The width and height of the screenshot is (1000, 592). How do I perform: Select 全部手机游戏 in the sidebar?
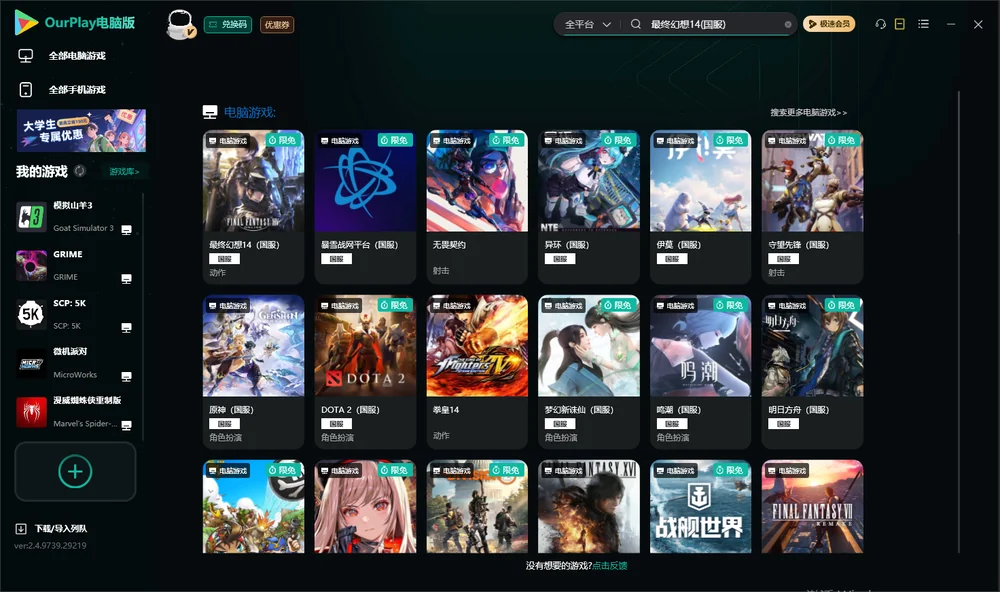tap(77, 89)
